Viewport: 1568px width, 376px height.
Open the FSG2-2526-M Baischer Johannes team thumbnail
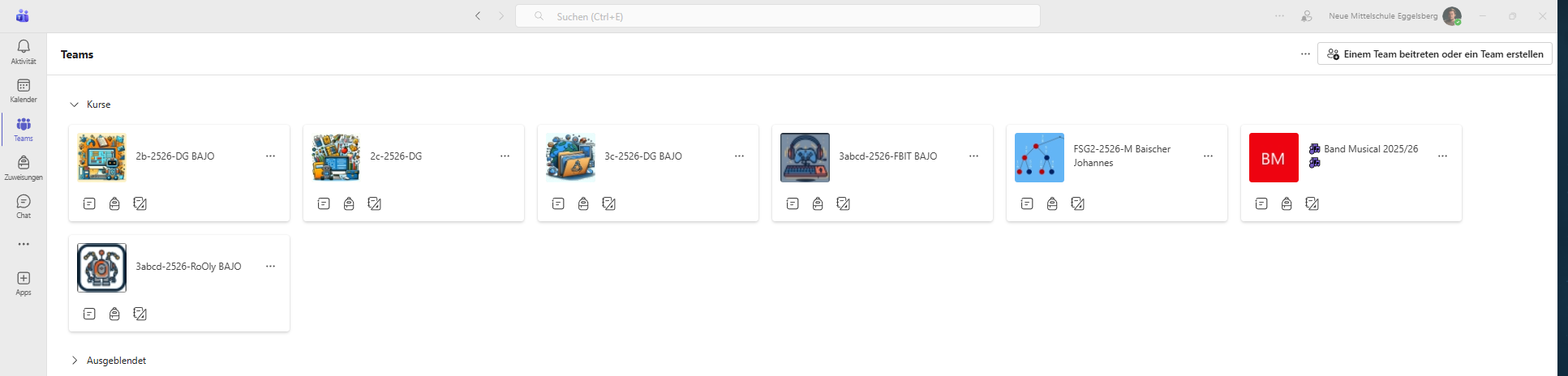(1039, 157)
